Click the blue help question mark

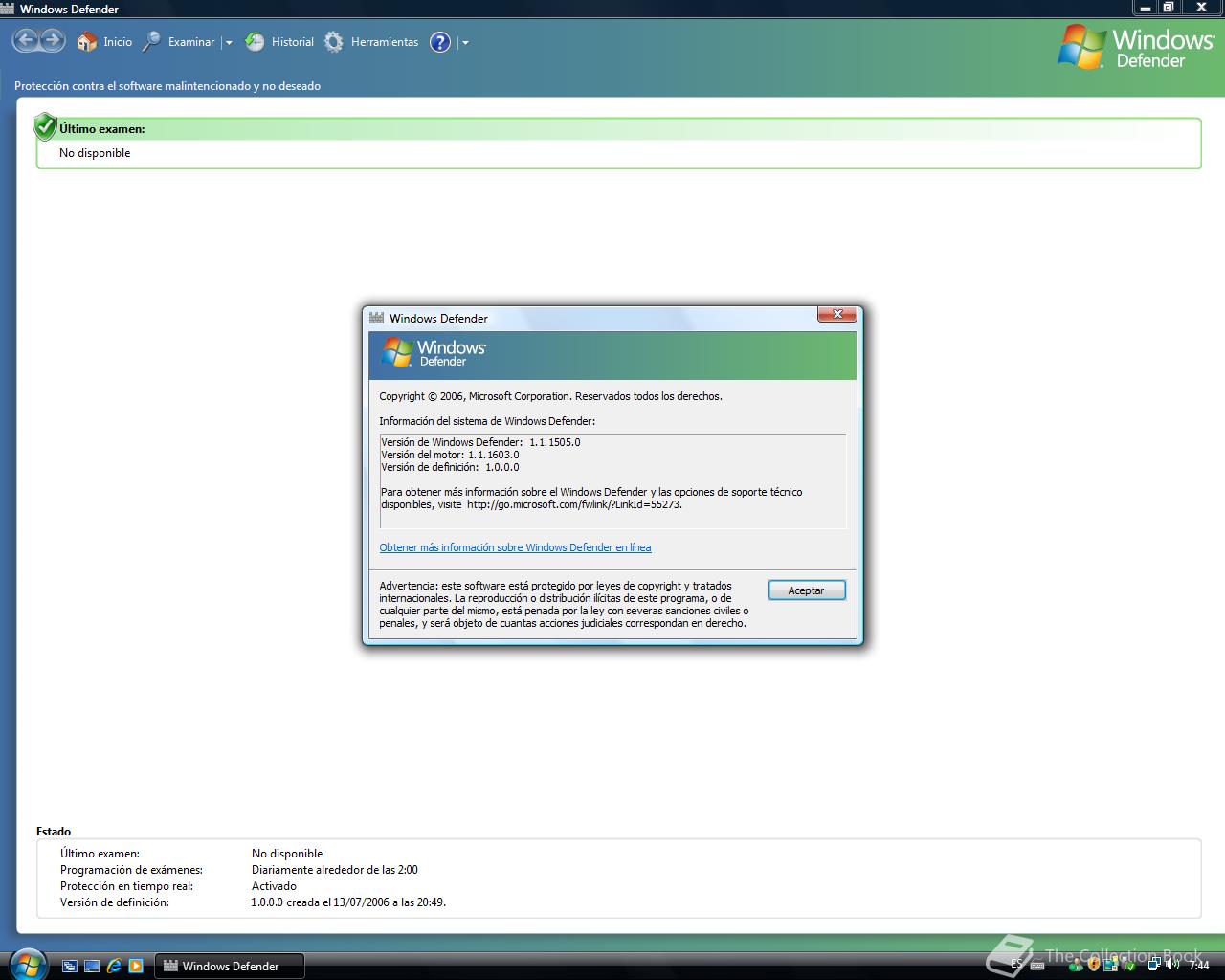440,42
